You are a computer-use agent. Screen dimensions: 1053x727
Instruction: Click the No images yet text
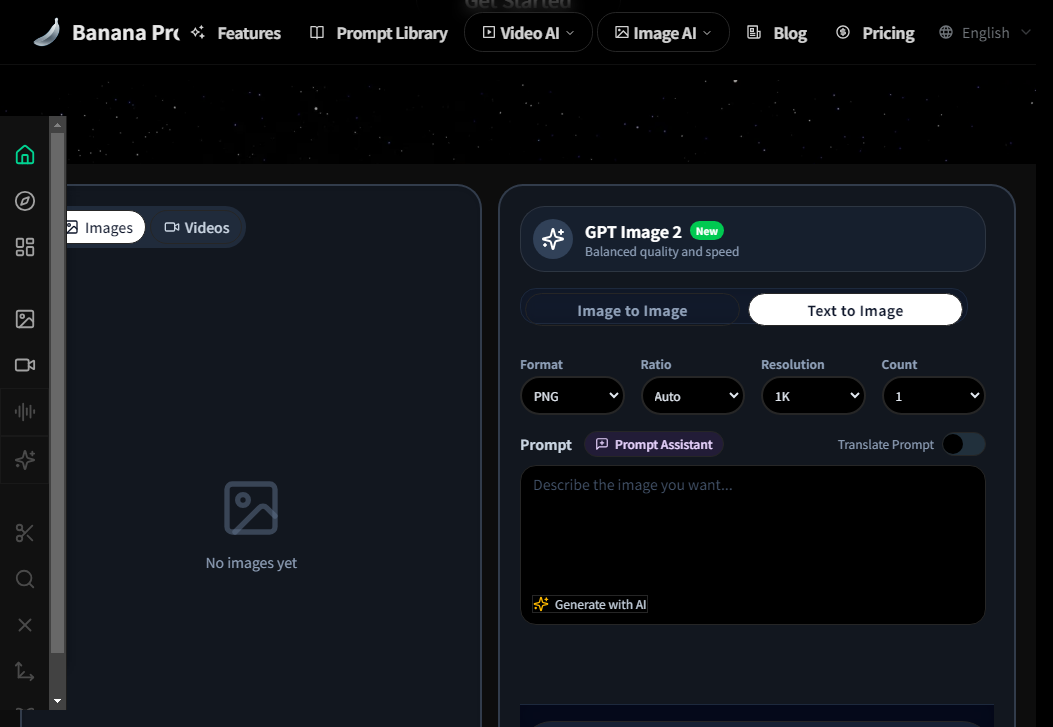[x=251, y=563]
